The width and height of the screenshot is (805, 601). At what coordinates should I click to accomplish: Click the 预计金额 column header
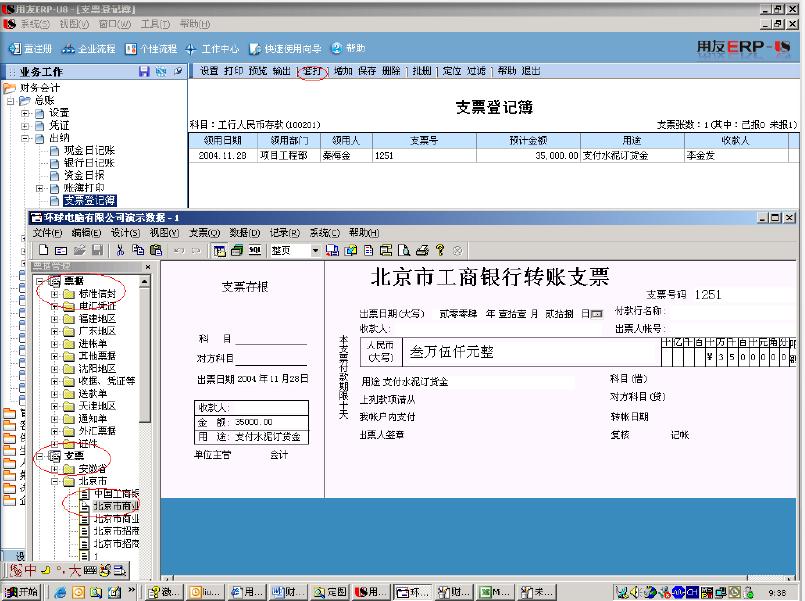pyautogui.click(x=528, y=141)
